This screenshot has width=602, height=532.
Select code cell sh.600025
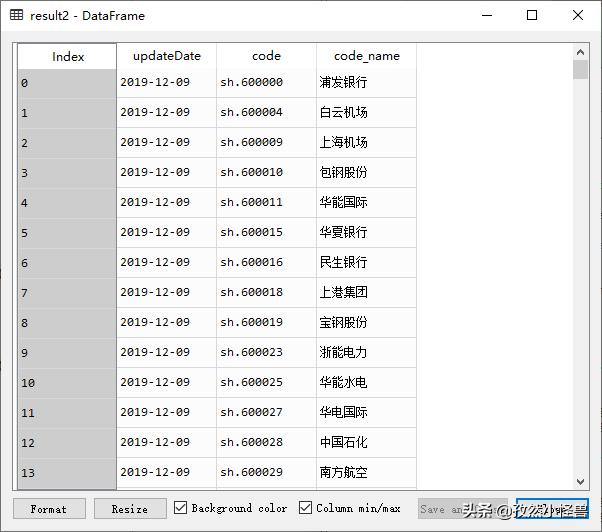266,382
